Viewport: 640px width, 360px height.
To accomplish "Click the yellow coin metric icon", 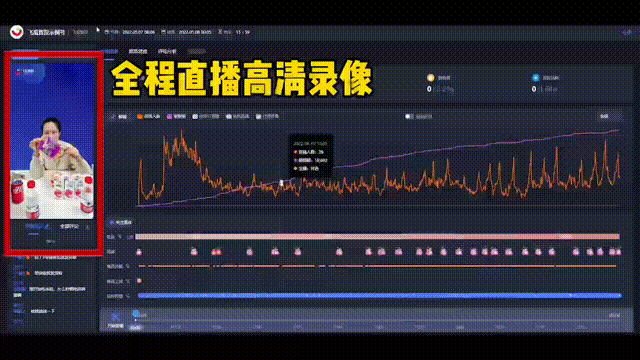I will (x=431, y=78).
